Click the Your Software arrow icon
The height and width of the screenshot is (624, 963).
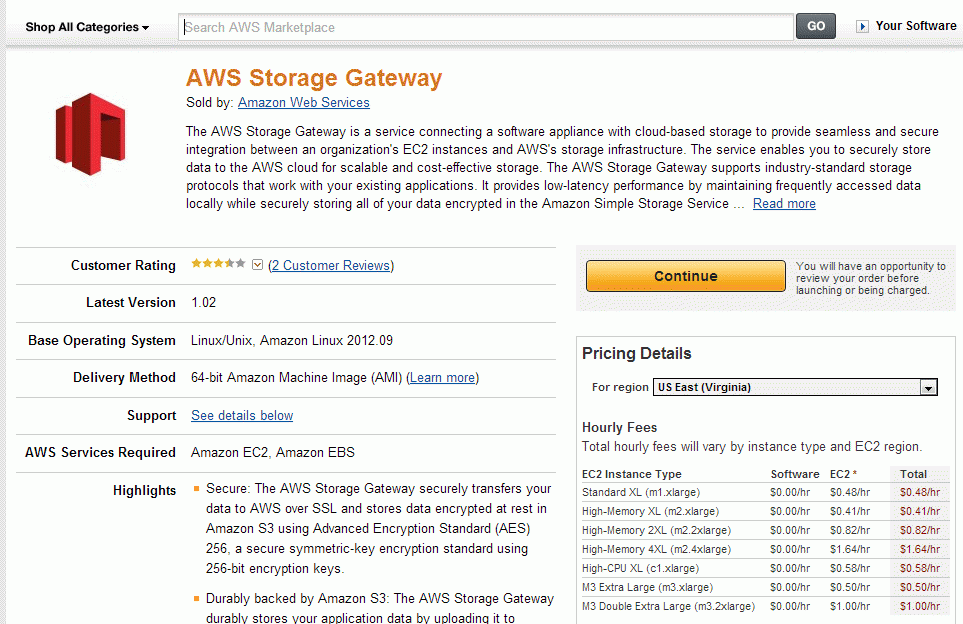click(x=862, y=26)
